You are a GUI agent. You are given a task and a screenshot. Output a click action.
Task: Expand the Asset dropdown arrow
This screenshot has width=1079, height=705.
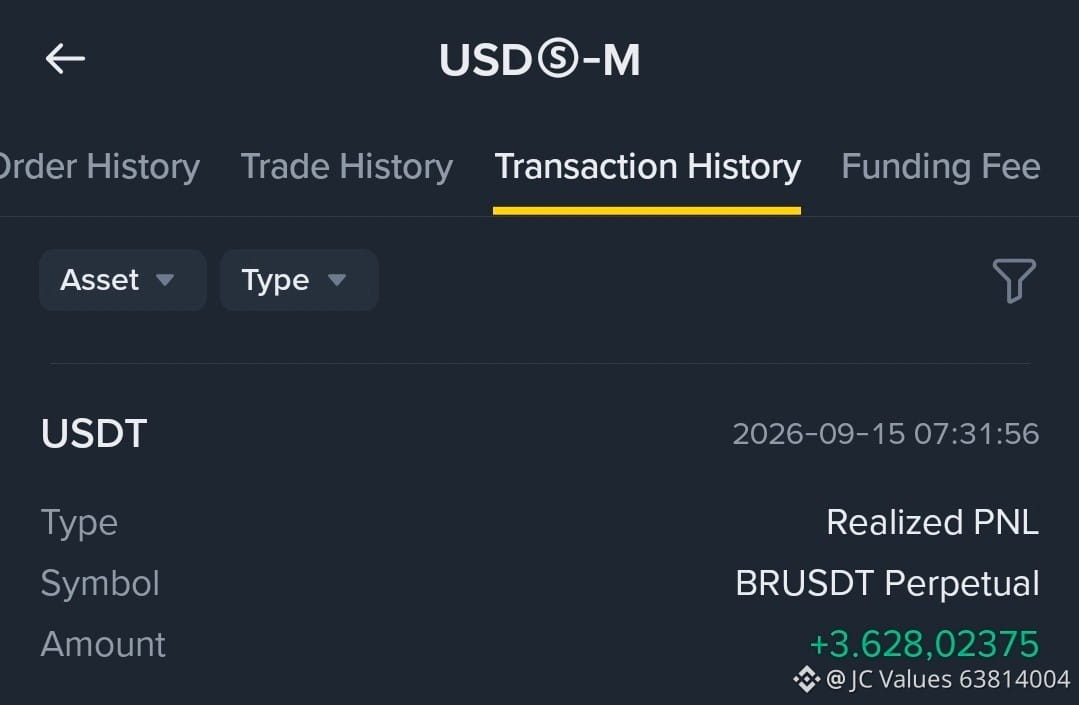click(x=164, y=280)
